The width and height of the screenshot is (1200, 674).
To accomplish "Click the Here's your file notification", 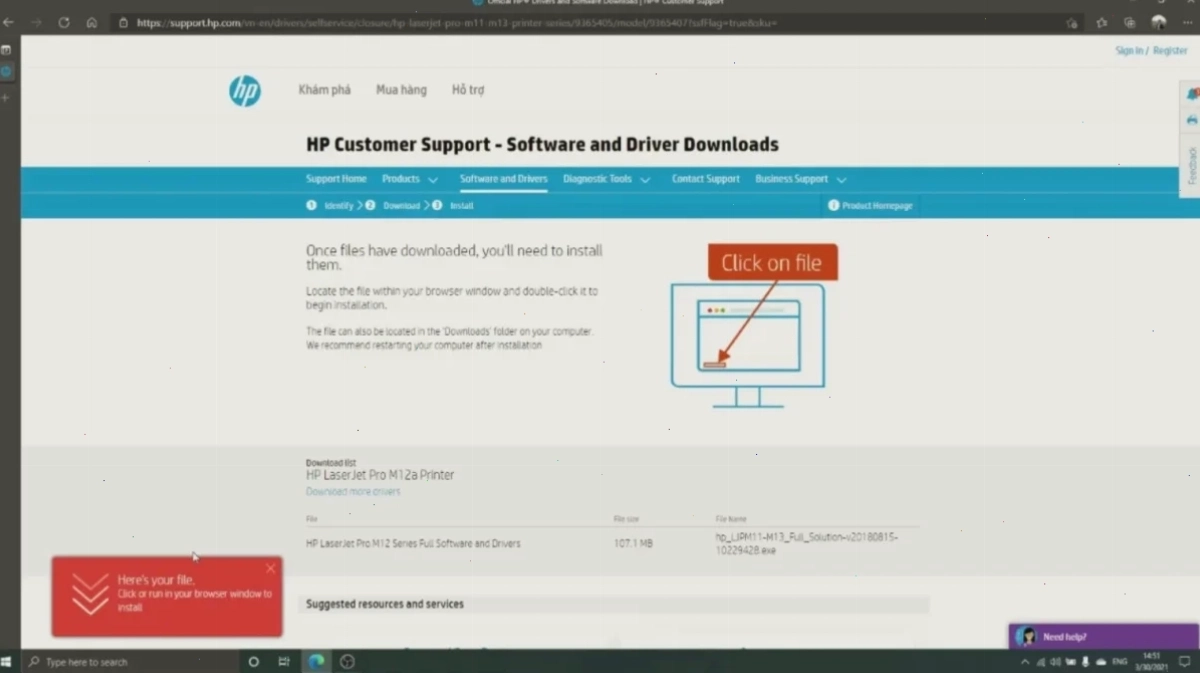I will pyautogui.click(x=167, y=596).
